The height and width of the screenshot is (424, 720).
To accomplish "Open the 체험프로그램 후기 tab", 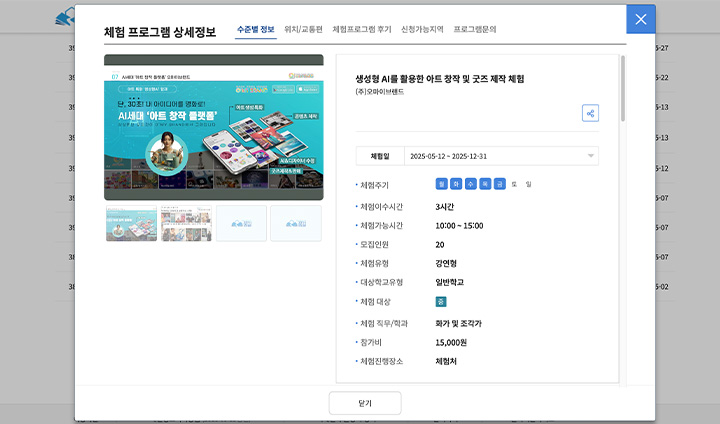I will (361, 30).
